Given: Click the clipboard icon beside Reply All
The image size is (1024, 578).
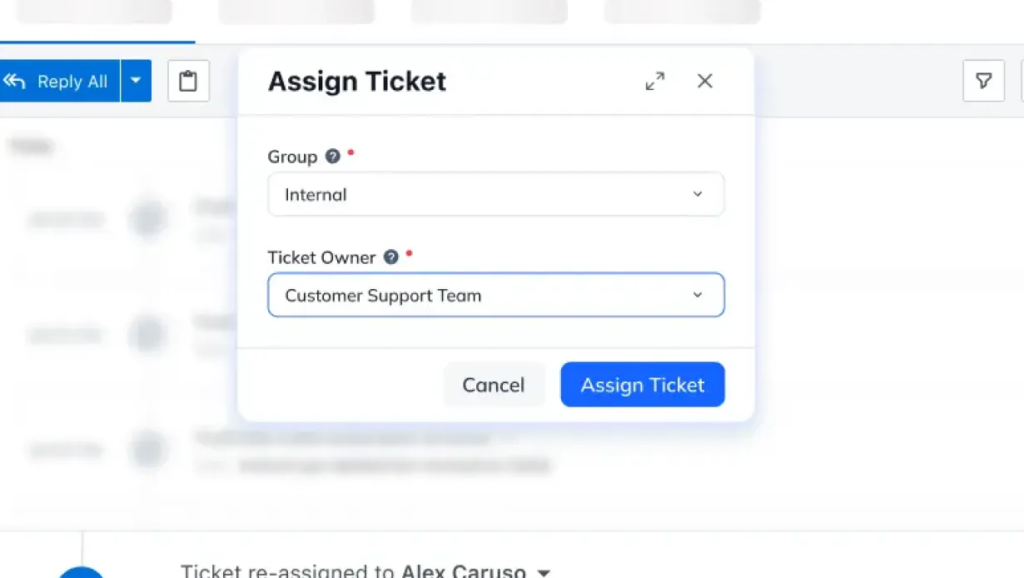Looking at the screenshot, I should [188, 81].
